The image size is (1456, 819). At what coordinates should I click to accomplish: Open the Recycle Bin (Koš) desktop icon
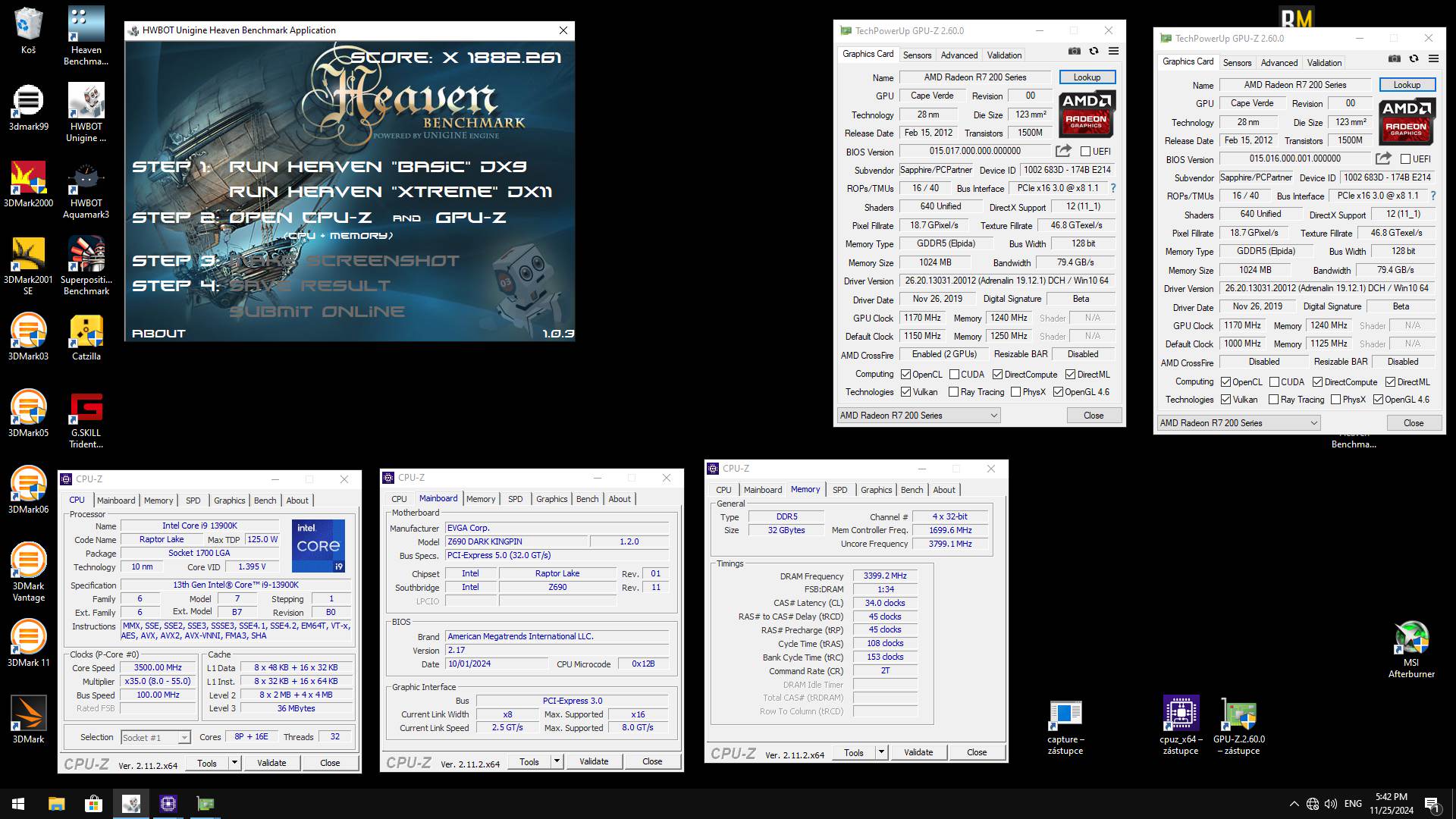tap(28, 30)
